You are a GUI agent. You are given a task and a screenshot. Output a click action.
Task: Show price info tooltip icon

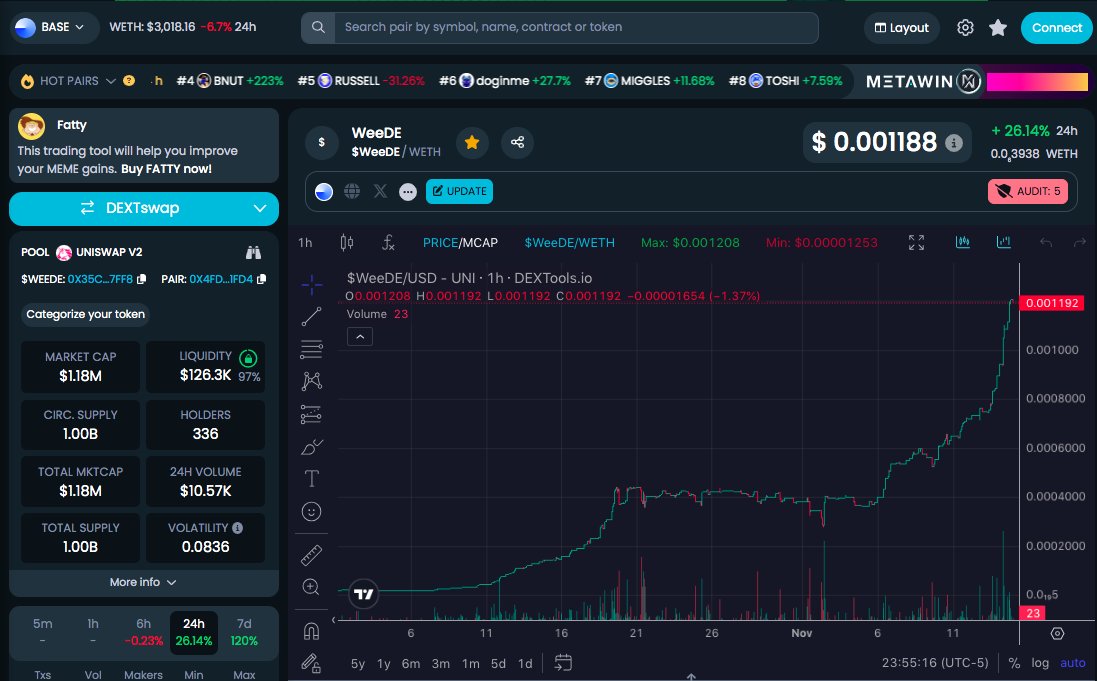(954, 143)
